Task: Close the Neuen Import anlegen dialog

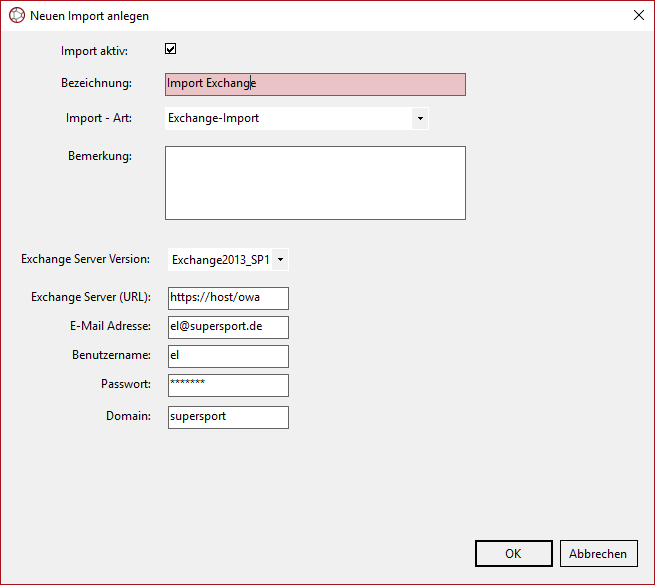Action: 638,16
